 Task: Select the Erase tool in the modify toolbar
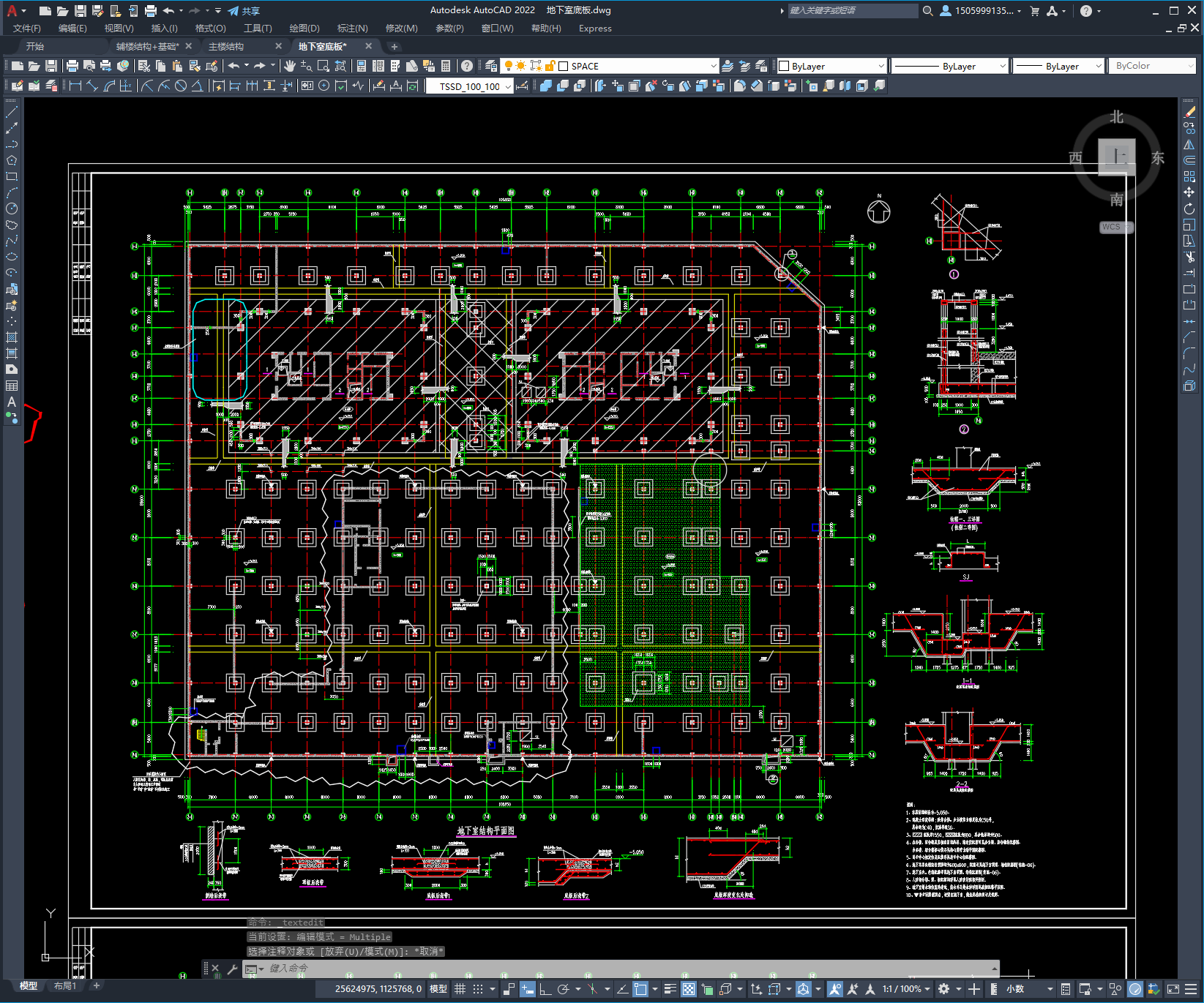(1189, 112)
